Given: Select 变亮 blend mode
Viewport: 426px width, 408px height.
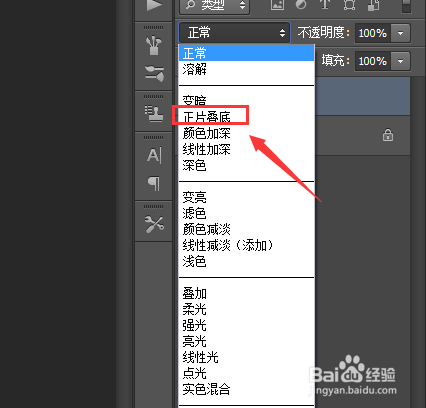Looking at the screenshot, I should (x=247, y=197).
